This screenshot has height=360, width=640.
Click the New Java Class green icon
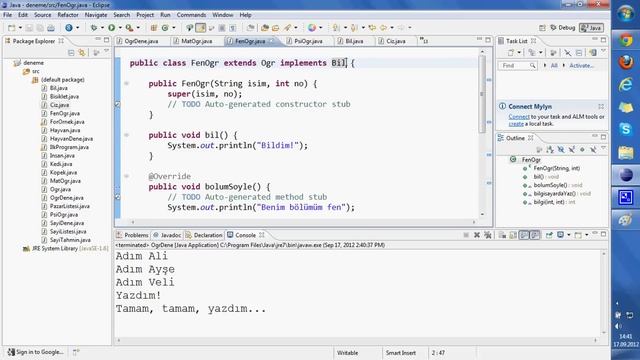(165, 28)
